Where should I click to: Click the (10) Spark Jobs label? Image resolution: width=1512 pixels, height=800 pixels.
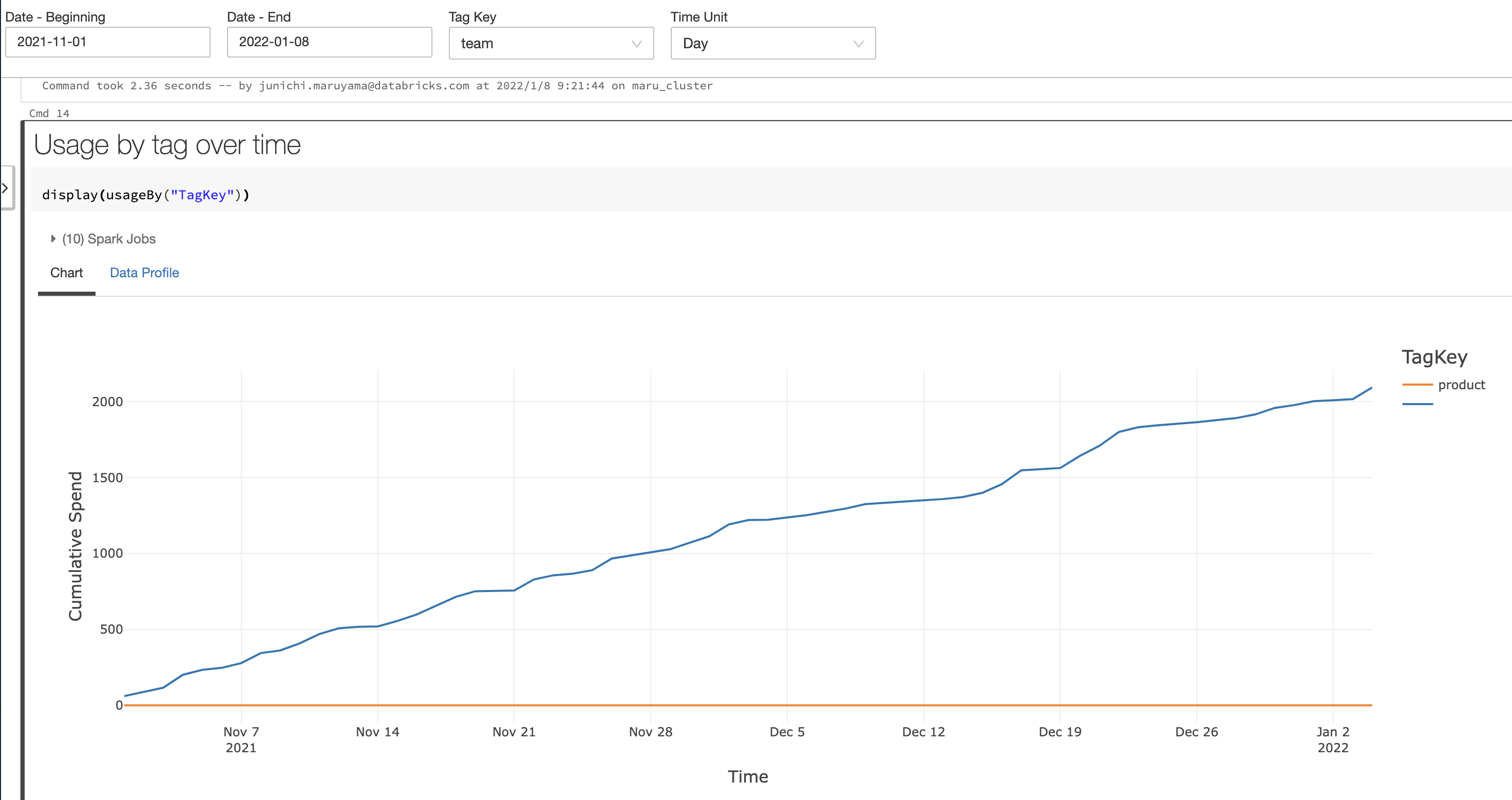pos(109,239)
